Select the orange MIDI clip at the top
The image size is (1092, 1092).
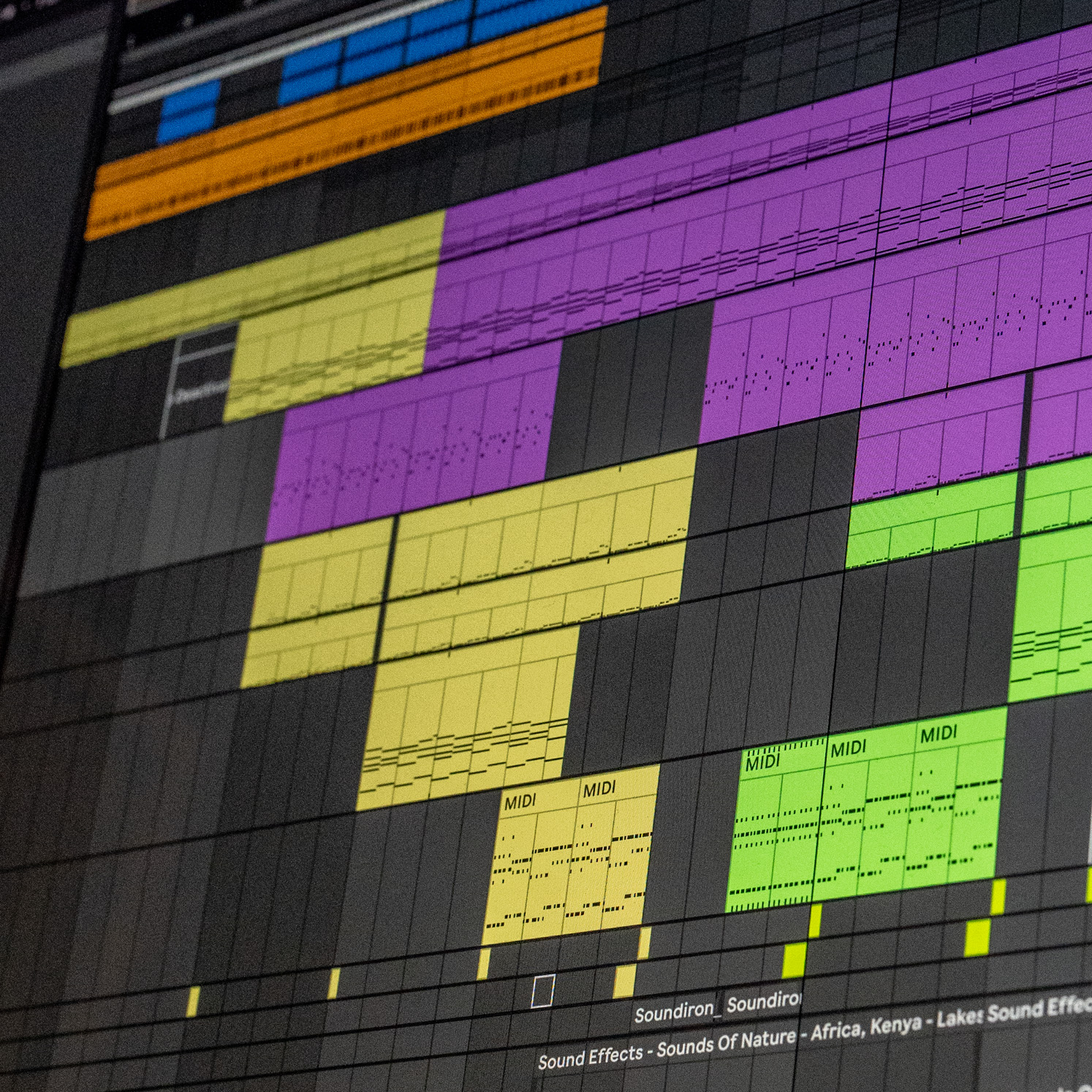(347, 124)
